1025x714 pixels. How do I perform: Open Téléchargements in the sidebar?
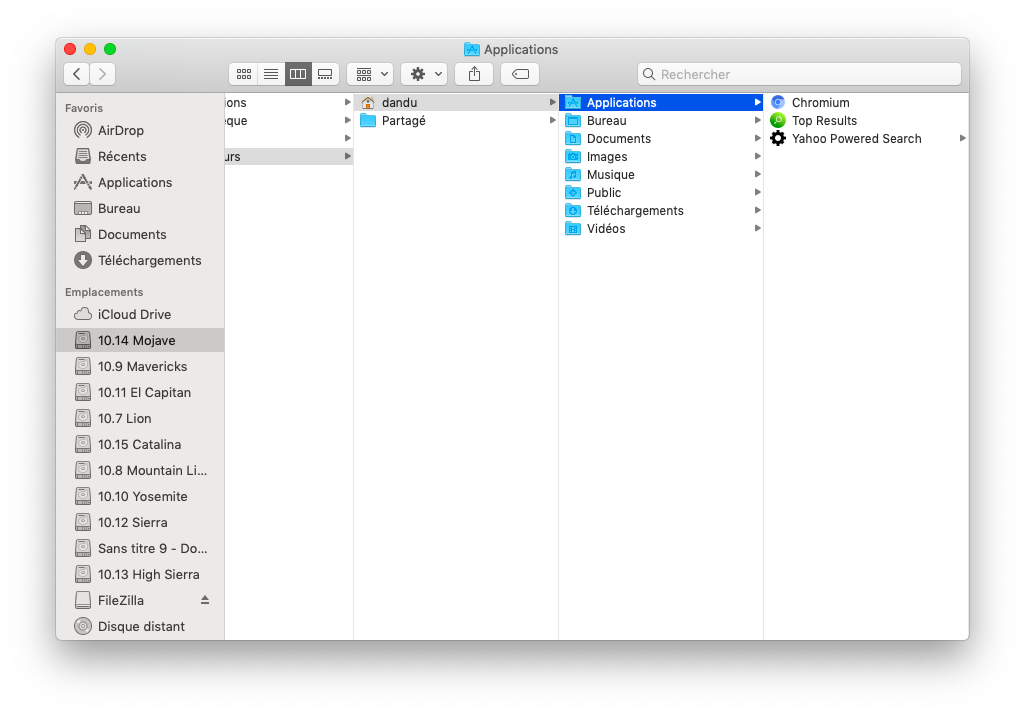(x=140, y=260)
